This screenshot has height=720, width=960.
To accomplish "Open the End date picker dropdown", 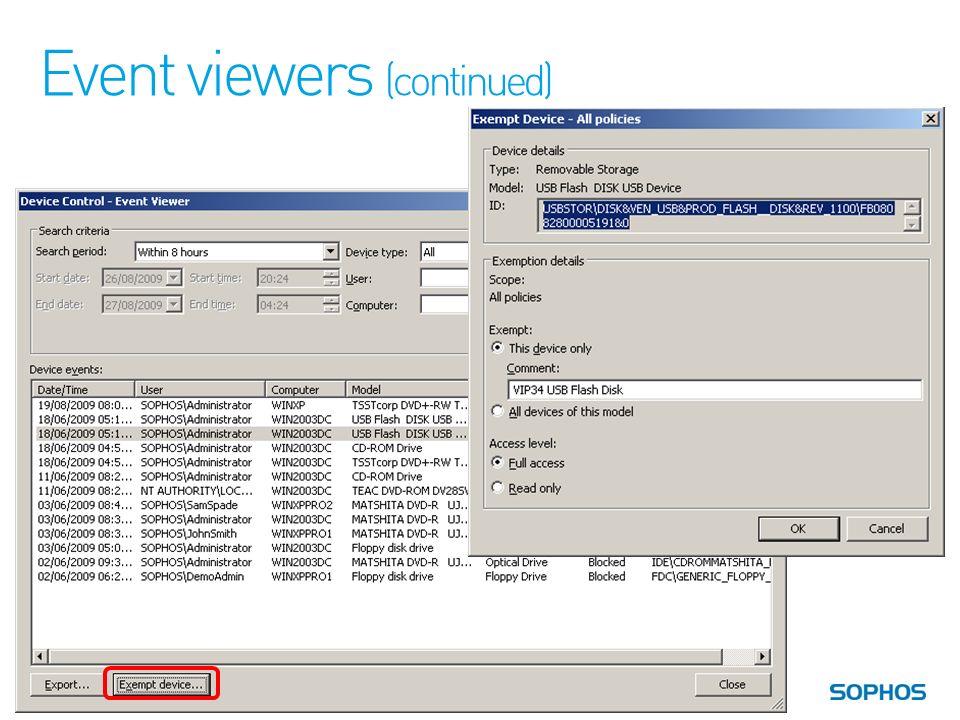I will click(174, 304).
